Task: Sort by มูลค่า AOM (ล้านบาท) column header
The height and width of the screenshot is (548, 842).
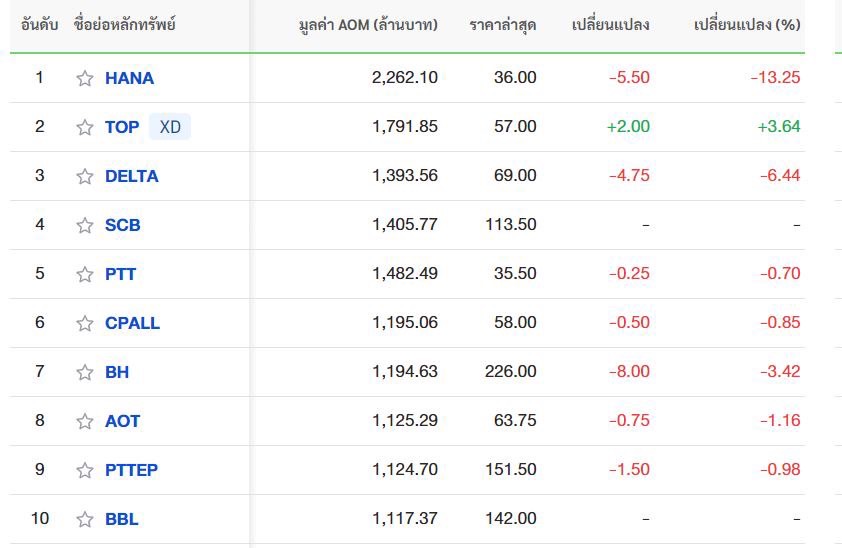Action: click(368, 25)
